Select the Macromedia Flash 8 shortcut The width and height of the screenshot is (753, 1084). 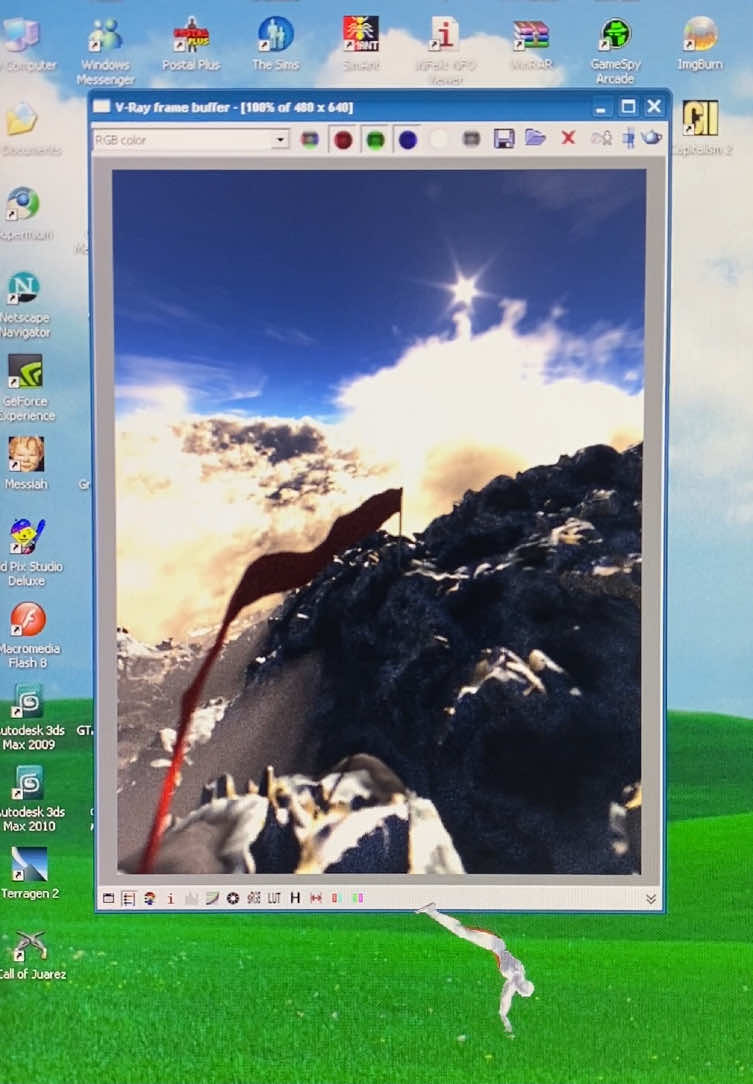(28, 636)
